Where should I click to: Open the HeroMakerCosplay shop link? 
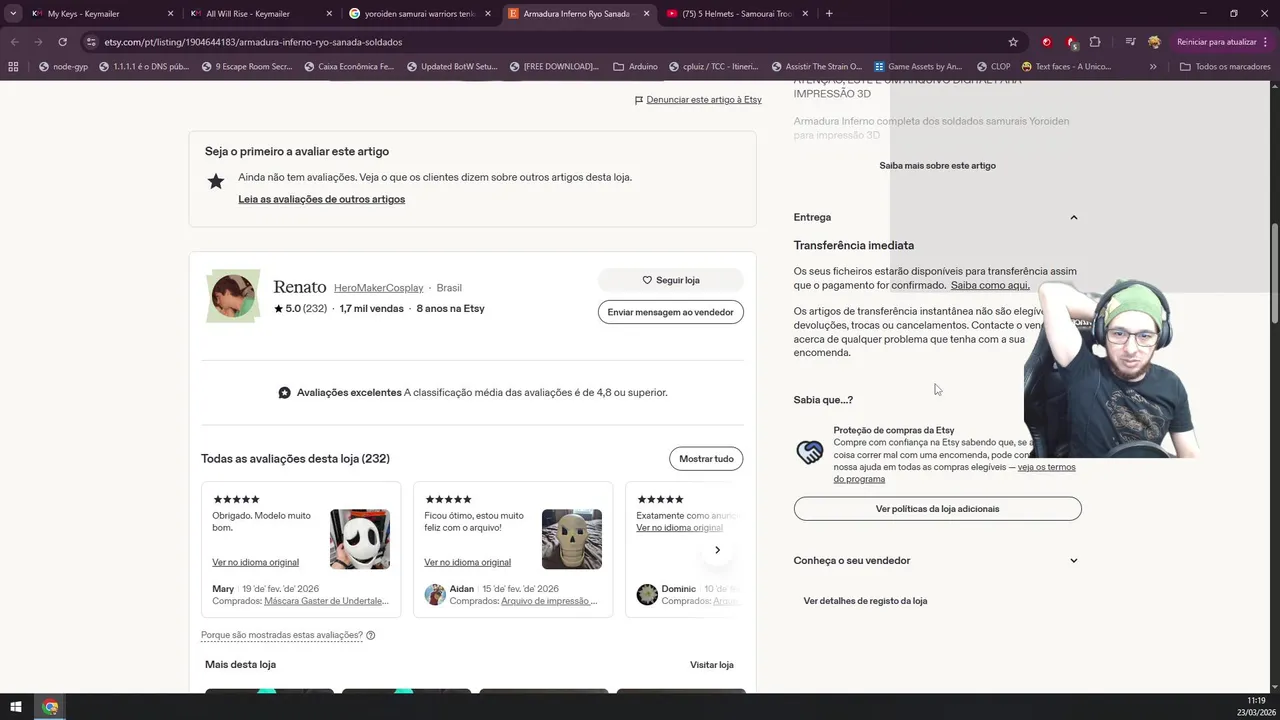(x=378, y=288)
